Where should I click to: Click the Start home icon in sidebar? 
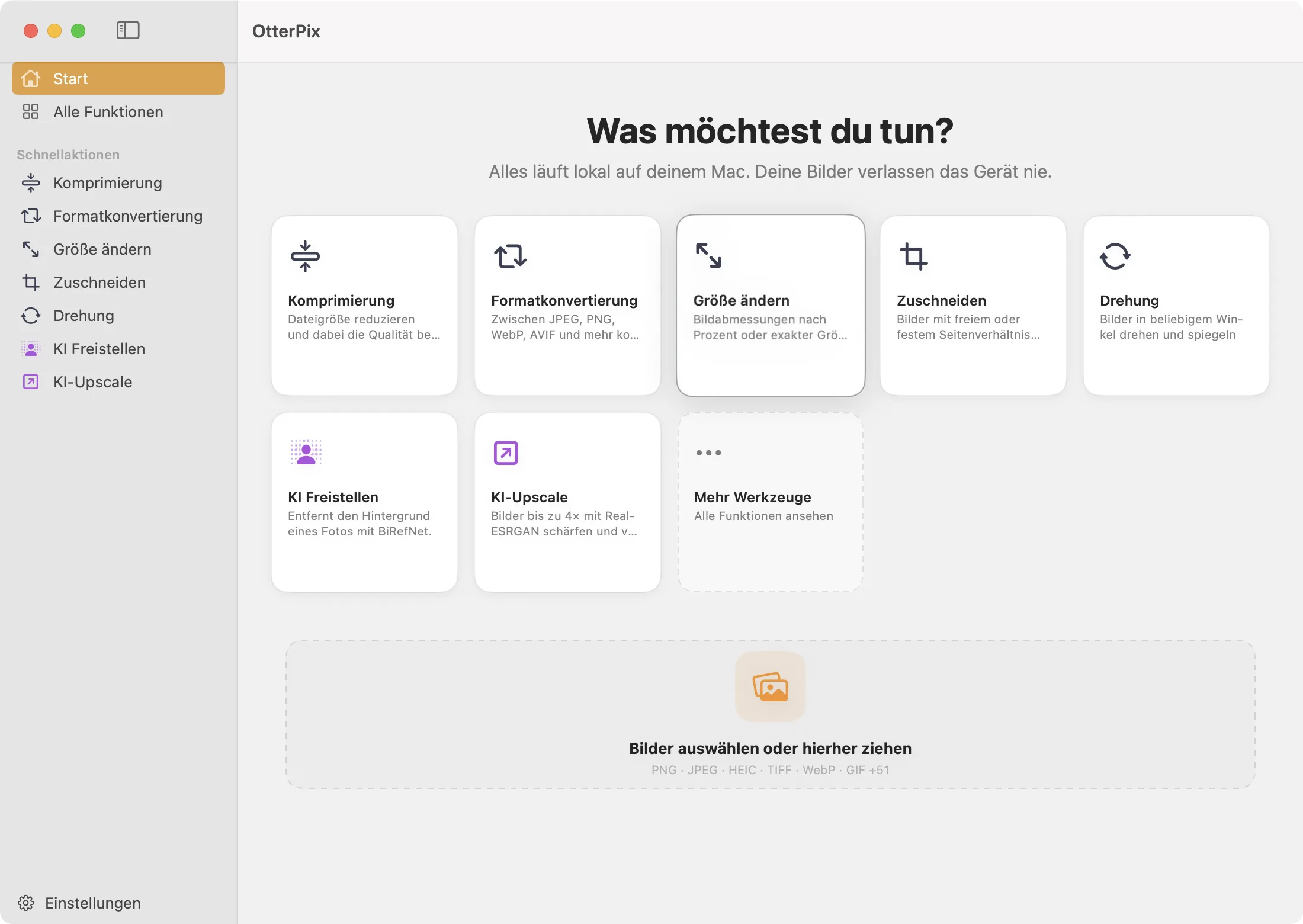pos(31,78)
